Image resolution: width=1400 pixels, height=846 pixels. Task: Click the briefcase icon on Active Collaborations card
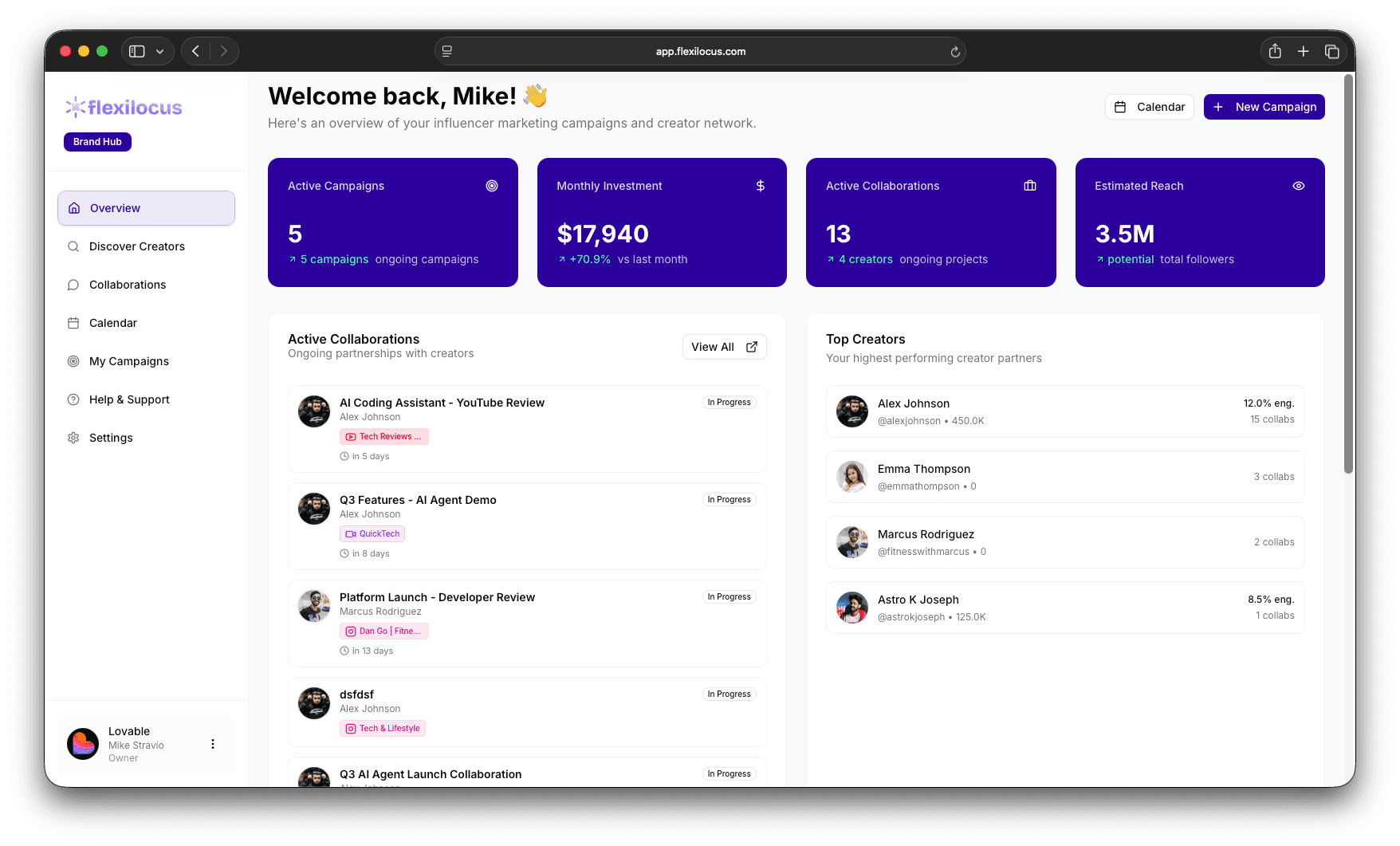coord(1029,185)
